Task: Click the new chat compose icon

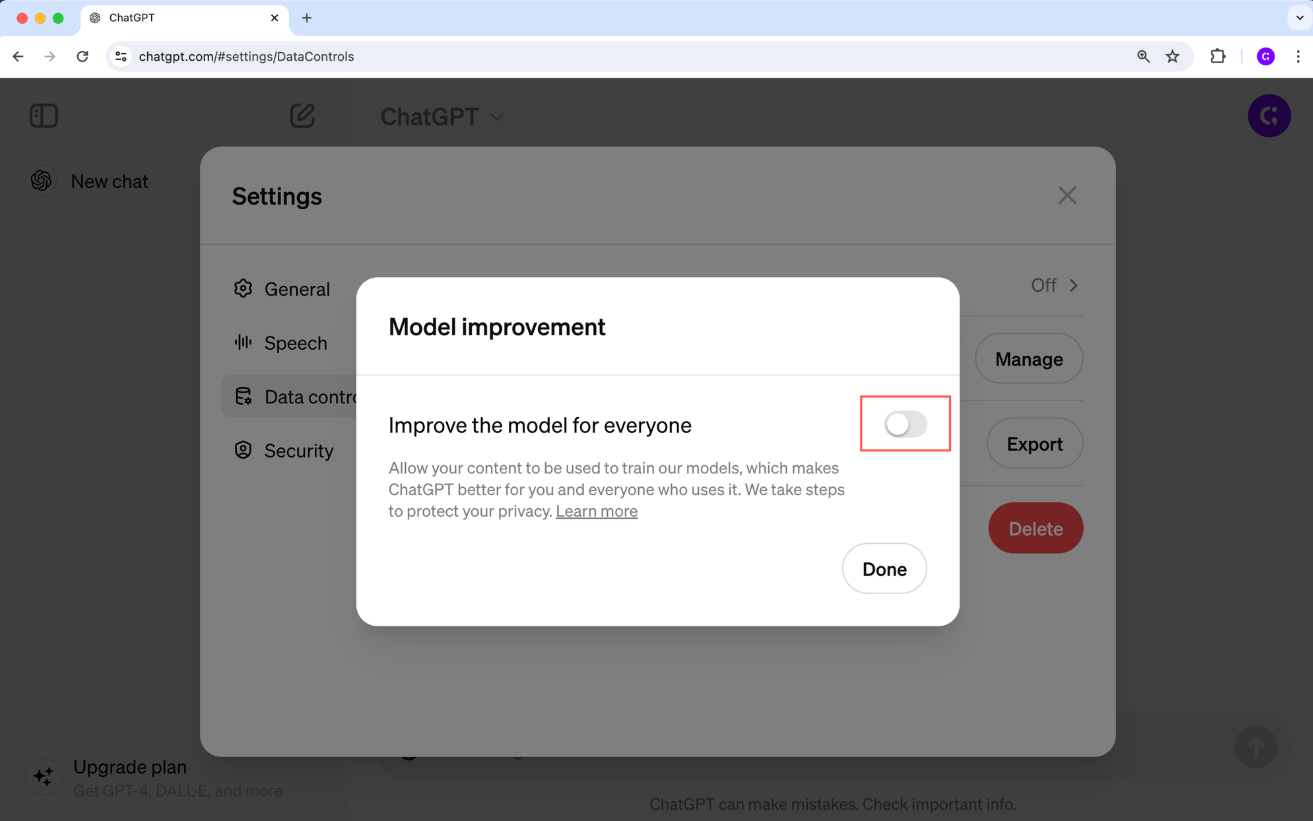Action: click(303, 116)
